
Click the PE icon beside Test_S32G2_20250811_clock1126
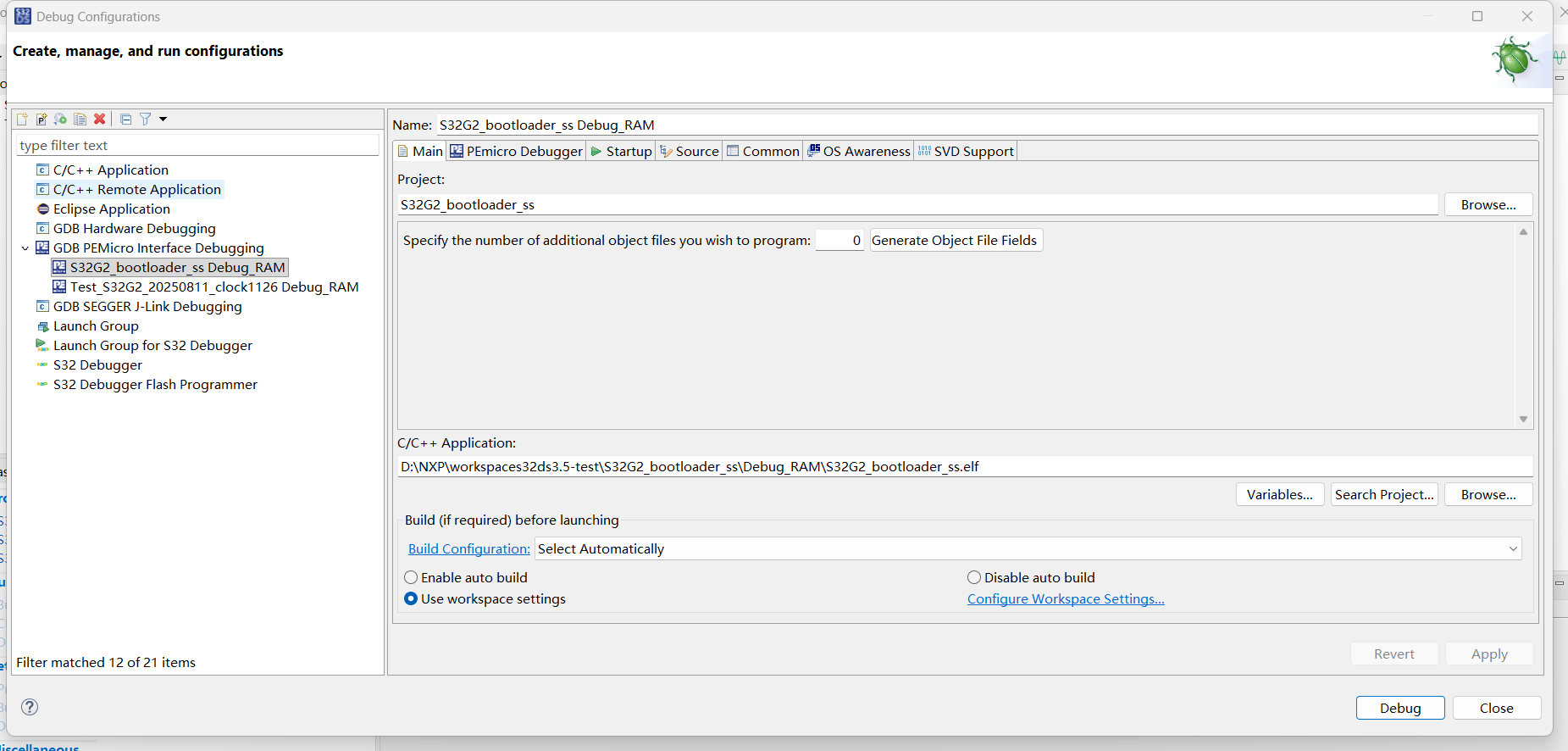coord(59,286)
